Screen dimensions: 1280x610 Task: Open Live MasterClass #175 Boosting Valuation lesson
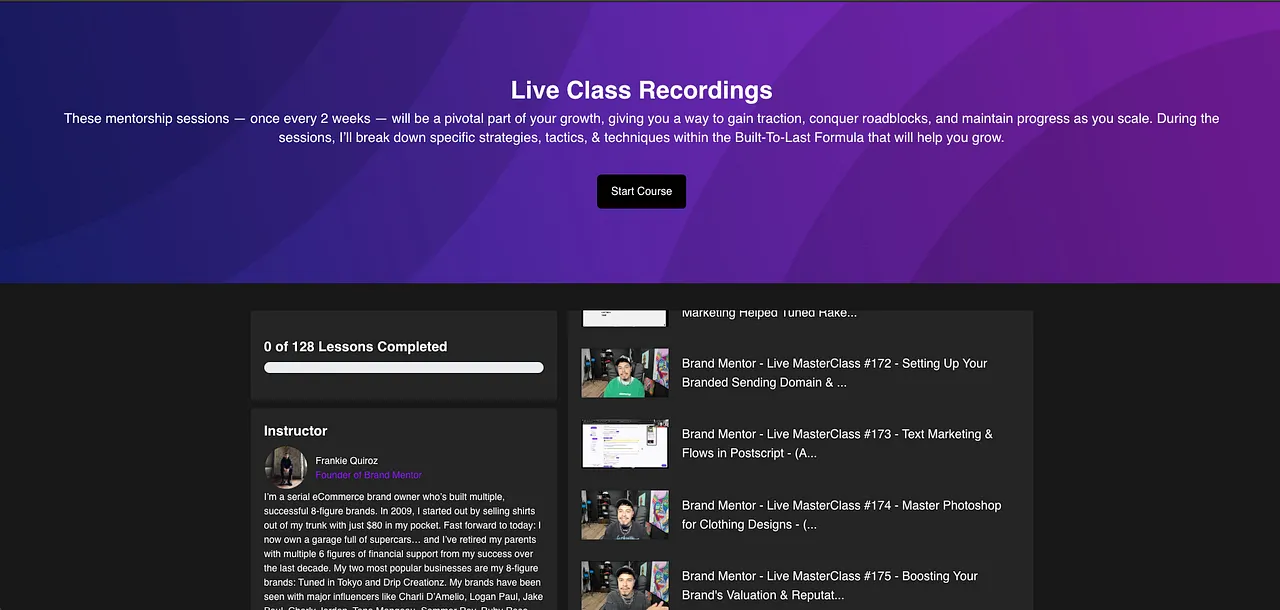pyautogui.click(x=830, y=585)
